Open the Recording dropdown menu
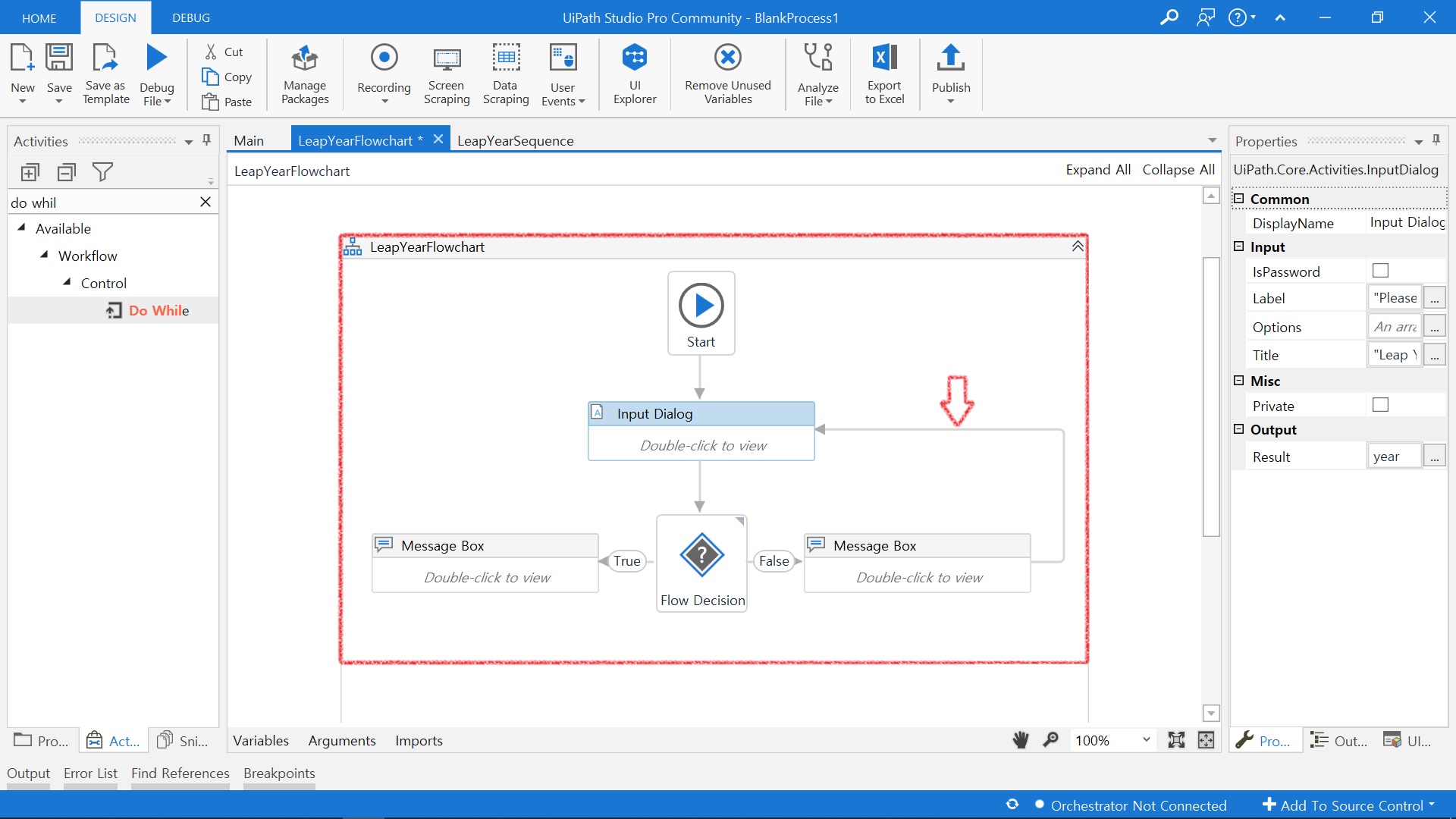Screen dimensions: 1456x819 (384, 101)
